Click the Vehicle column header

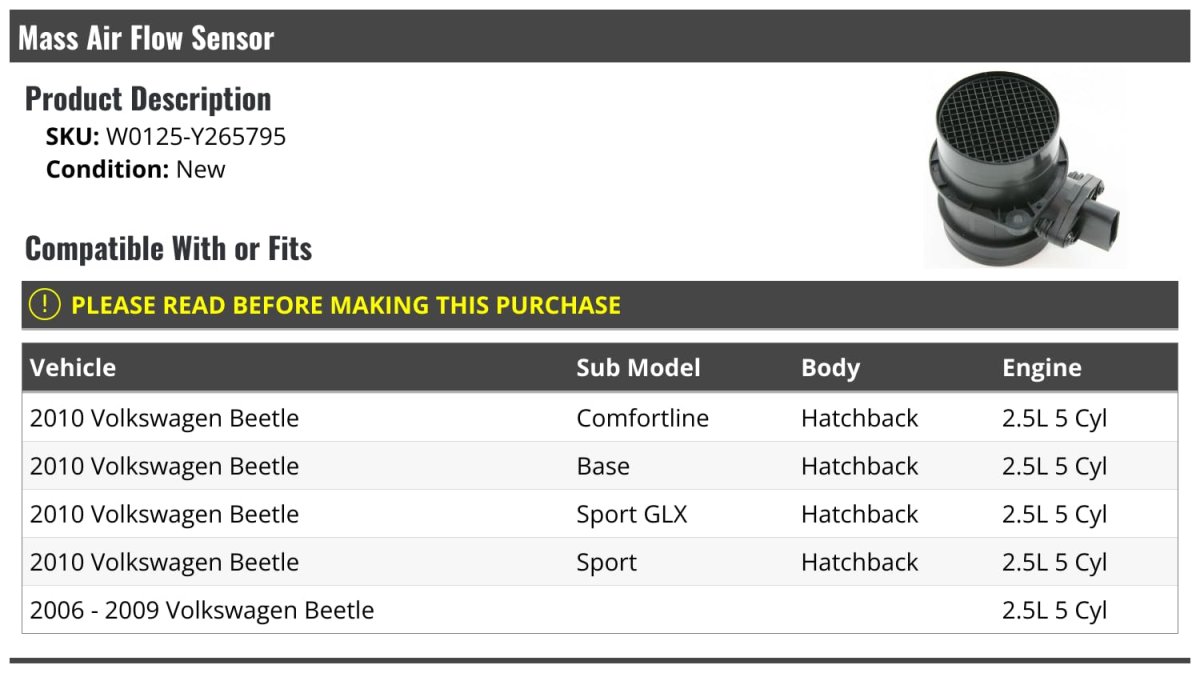[x=73, y=367]
